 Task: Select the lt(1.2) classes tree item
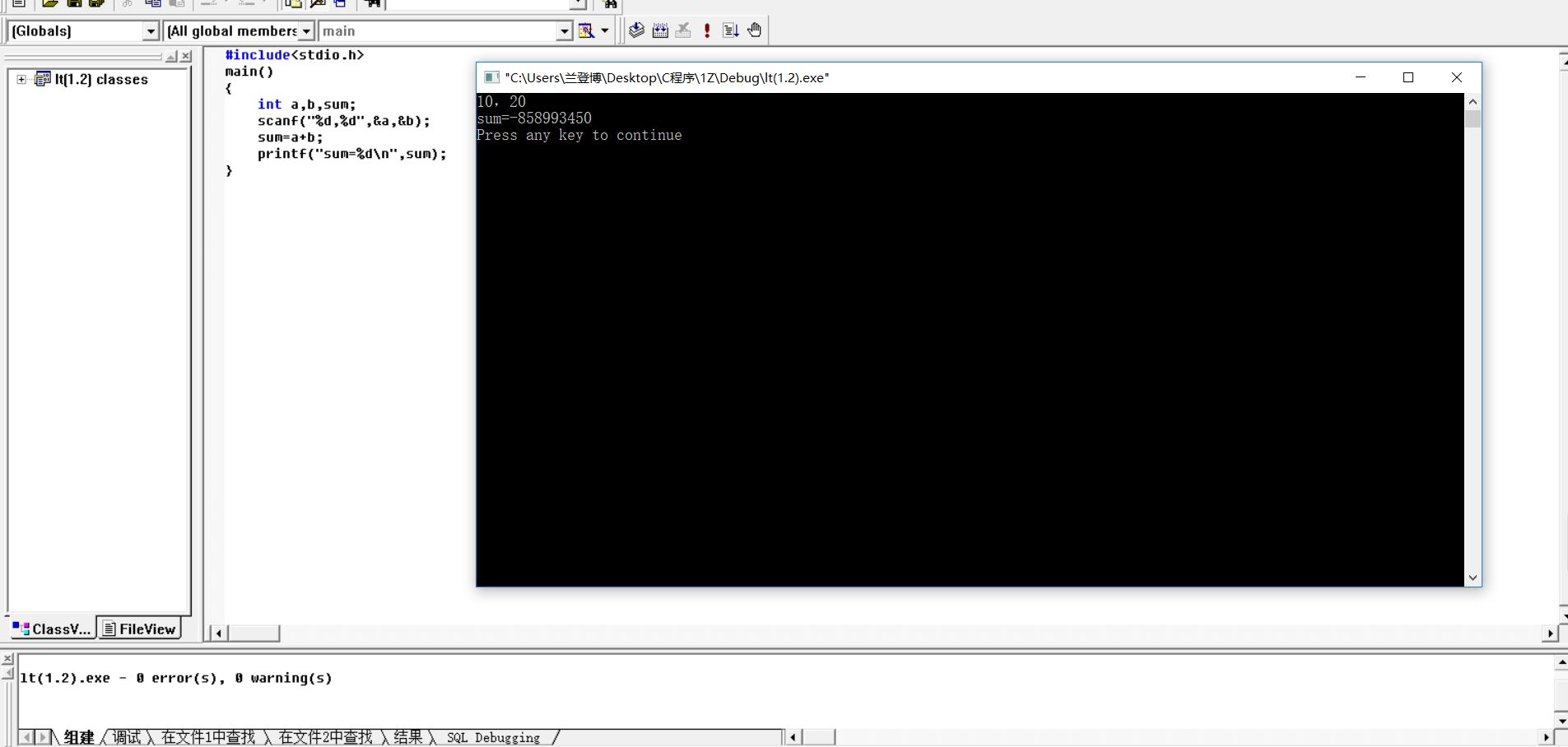pos(101,79)
